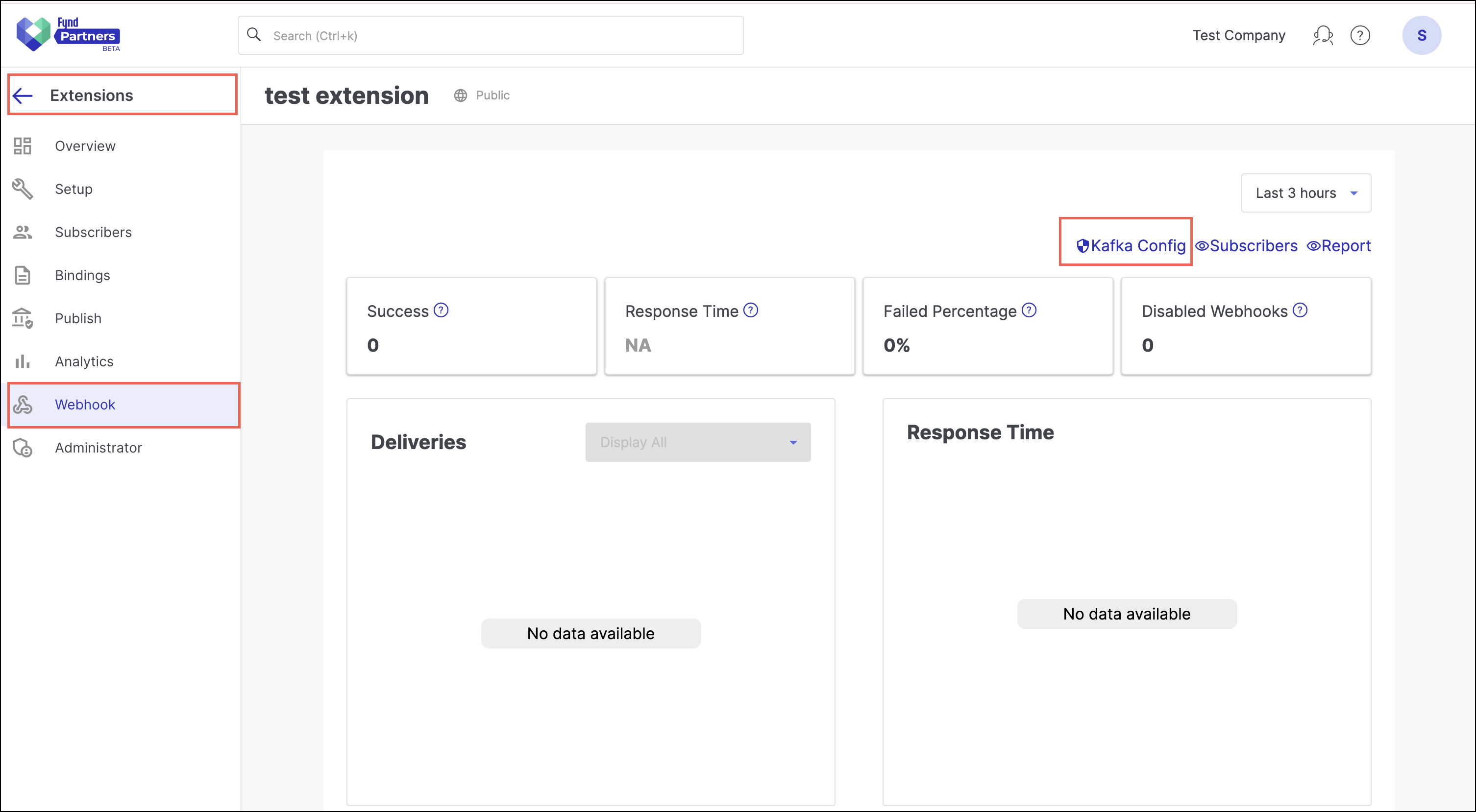This screenshot has height=812, width=1476.
Task: Open the help question mark icon
Action: tap(1360, 35)
